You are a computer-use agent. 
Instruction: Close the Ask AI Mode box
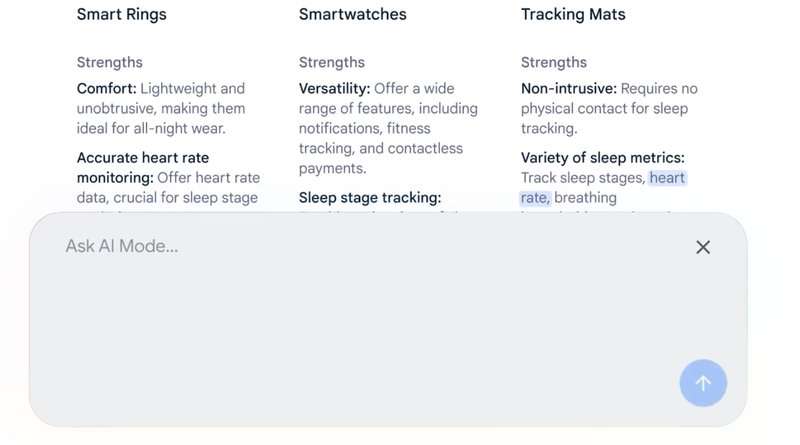tap(703, 247)
